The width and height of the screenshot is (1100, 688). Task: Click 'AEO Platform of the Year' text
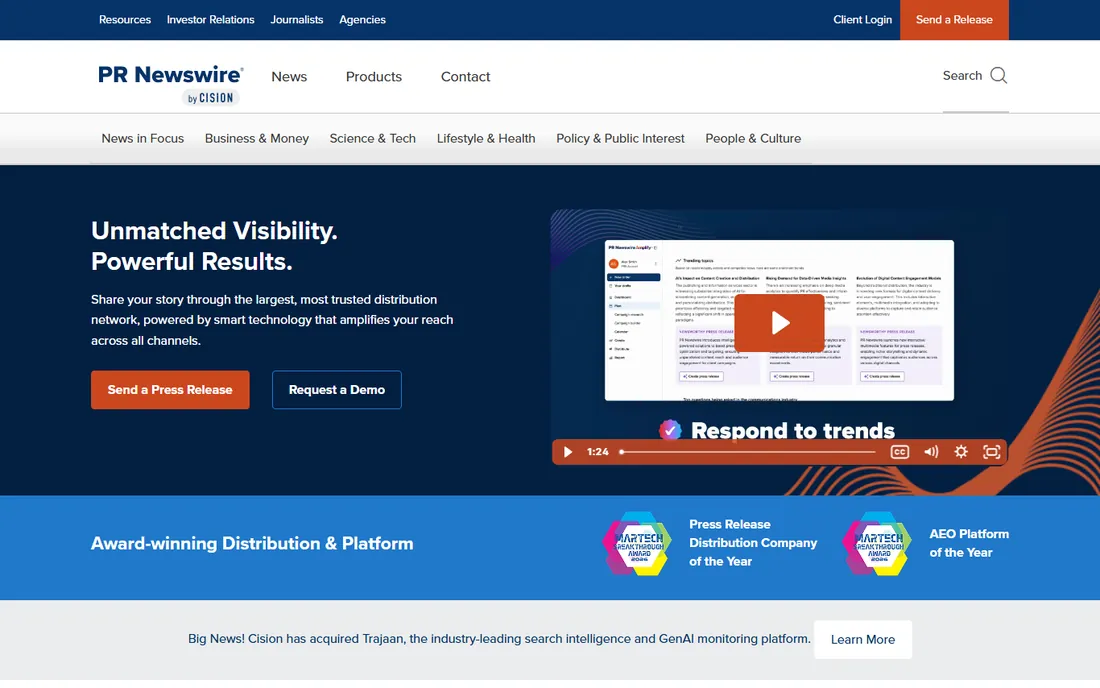tap(969, 543)
